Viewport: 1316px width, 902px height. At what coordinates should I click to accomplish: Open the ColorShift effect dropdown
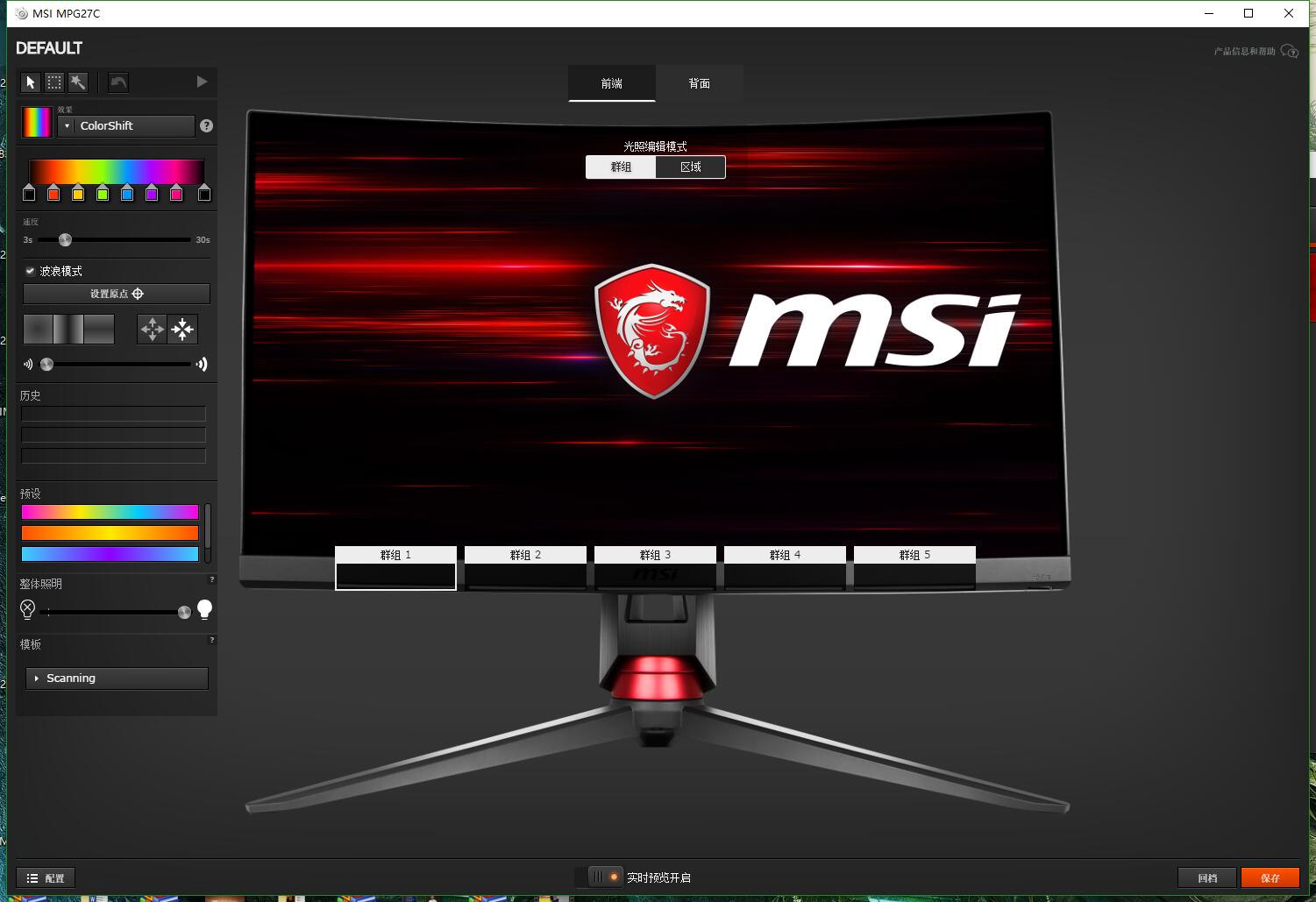click(126, 126)
